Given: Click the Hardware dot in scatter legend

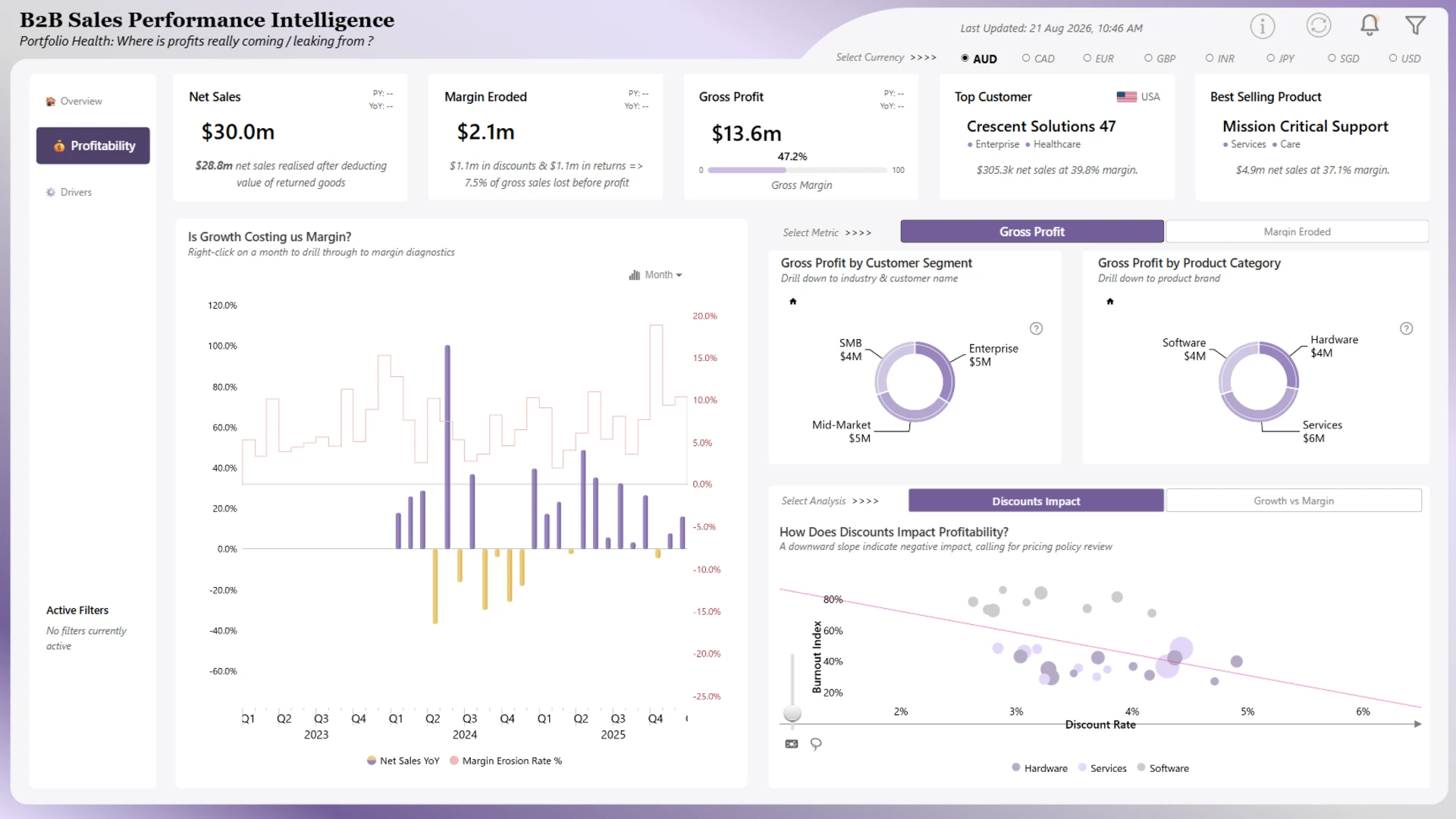Looking at the screenshot, I should 1016,767.
